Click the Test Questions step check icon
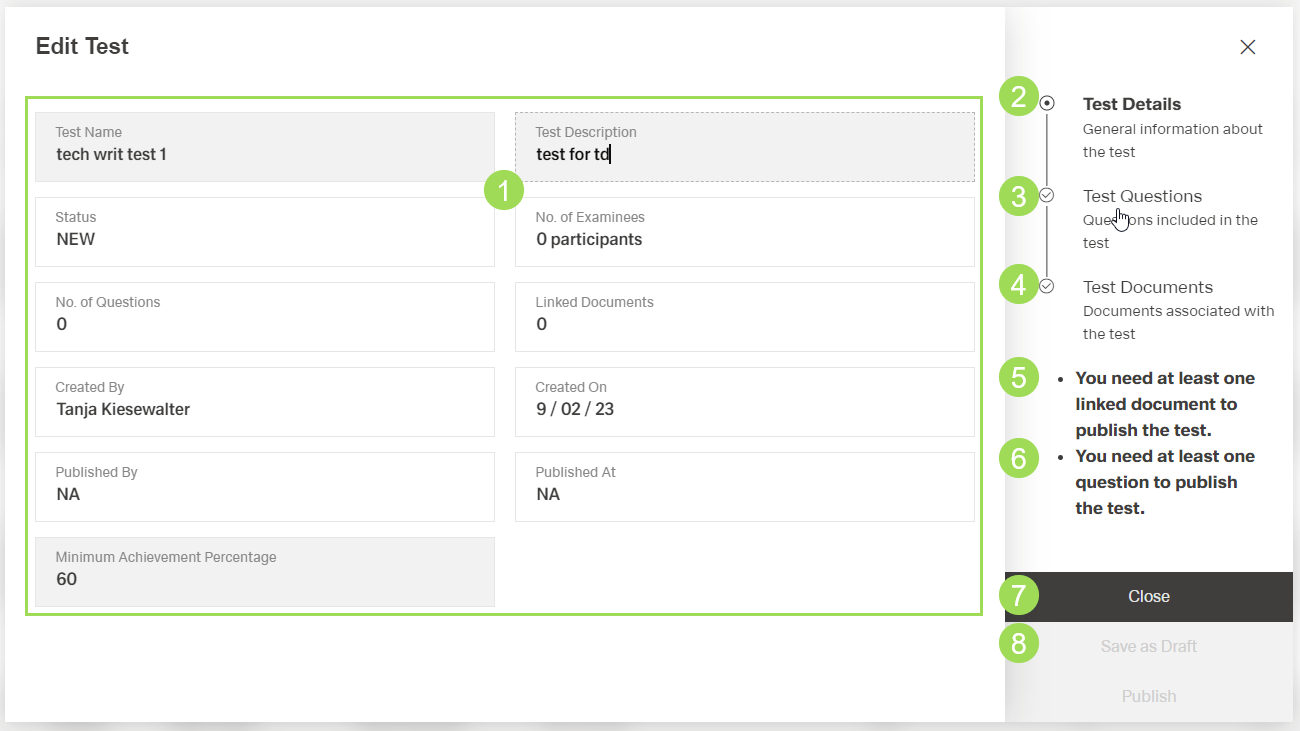 pos(1047,195)
